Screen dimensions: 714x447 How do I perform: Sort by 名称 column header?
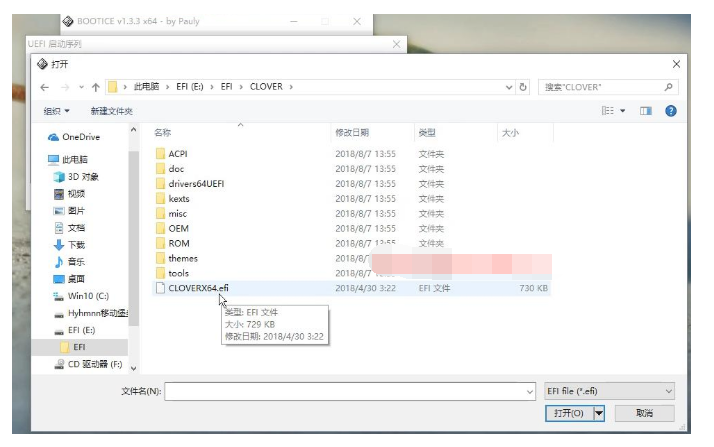(163, 132)
